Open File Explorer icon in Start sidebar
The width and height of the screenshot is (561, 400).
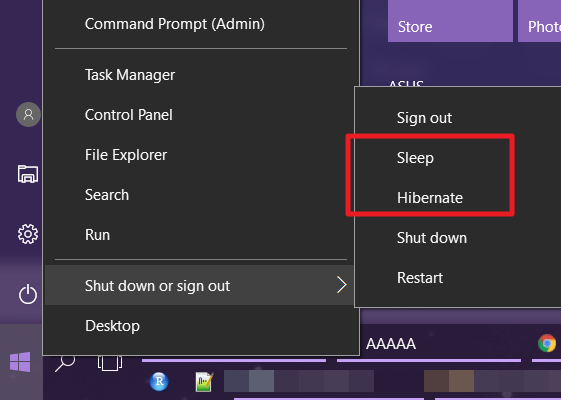[x=28, y=174]
